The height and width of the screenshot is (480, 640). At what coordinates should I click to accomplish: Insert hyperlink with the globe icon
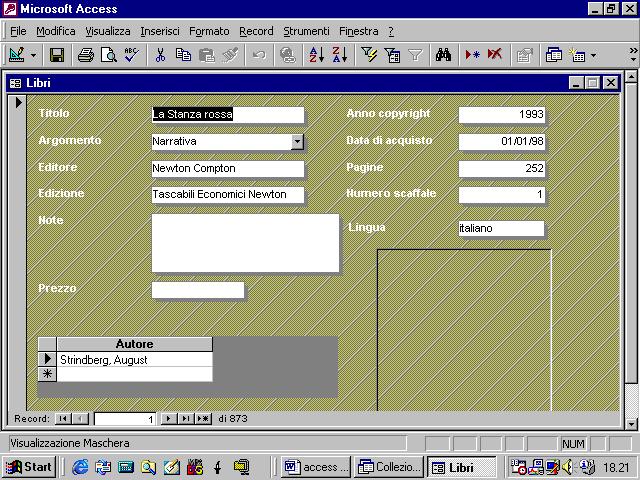tap(288, 55)
